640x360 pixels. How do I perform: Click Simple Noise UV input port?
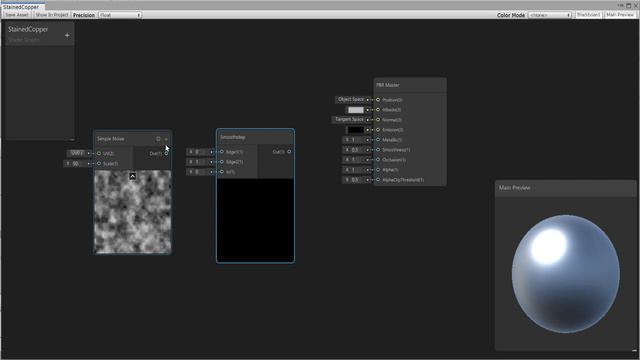coord(99,153)
